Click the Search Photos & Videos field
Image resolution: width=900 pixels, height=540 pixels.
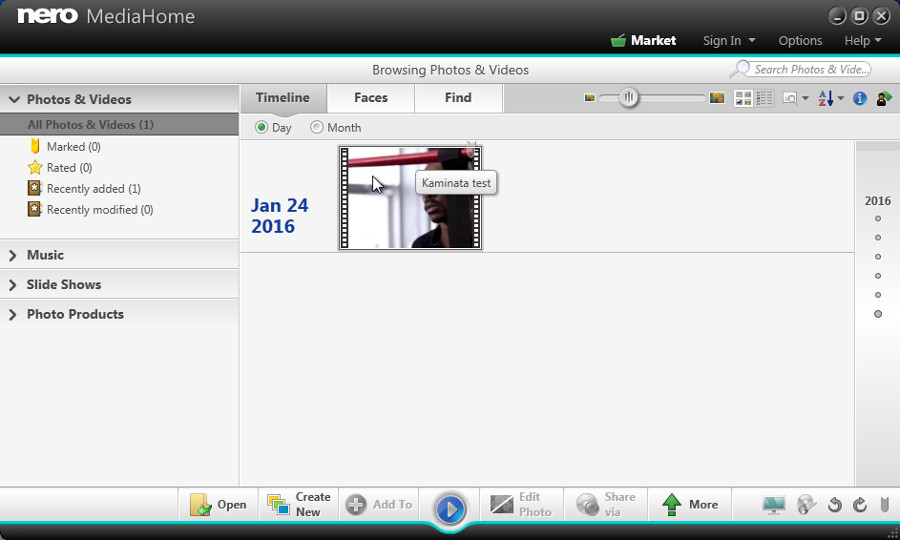click(x=810, y=69)
